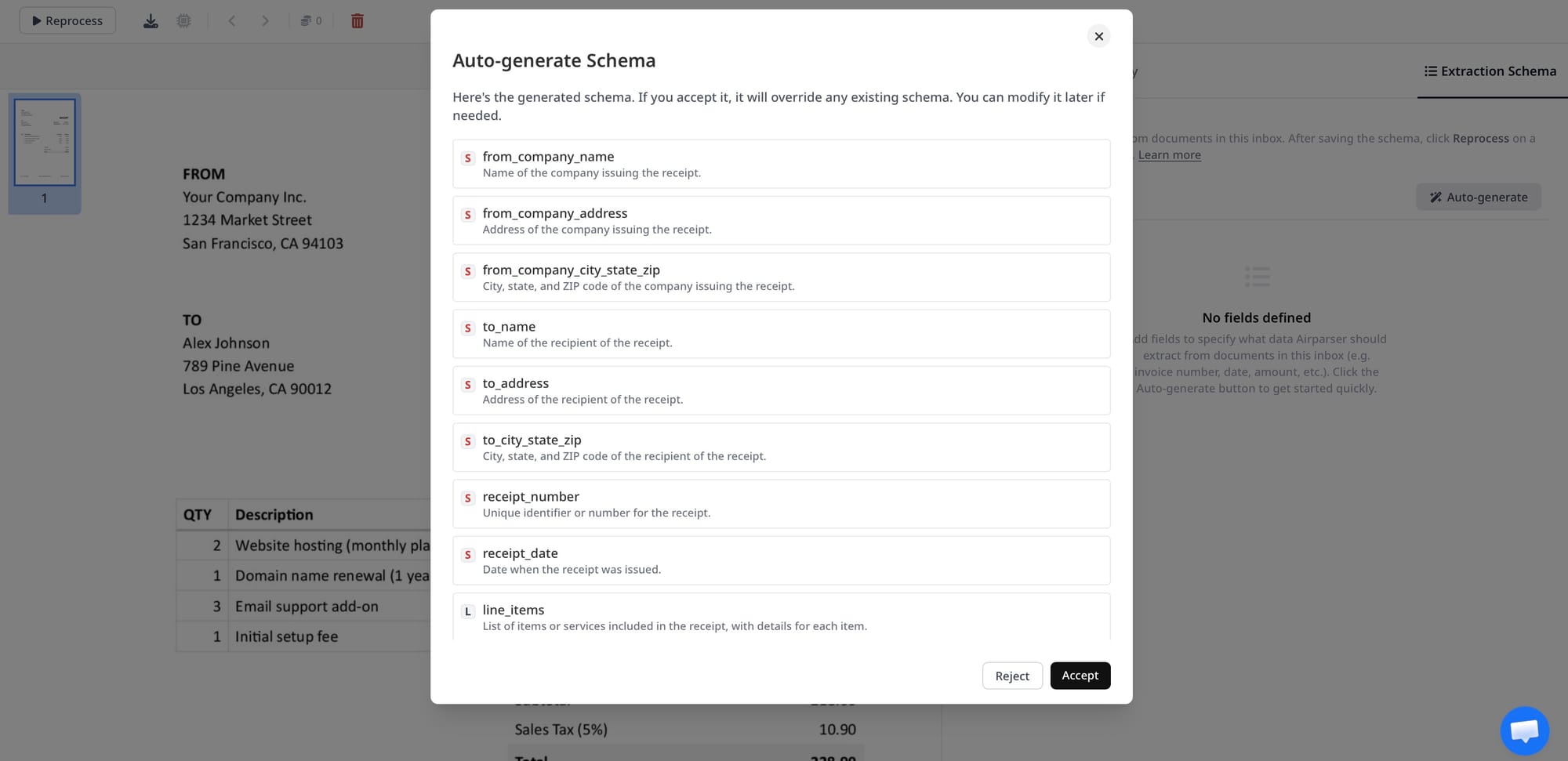This screenshot has width=1568, height=761.
Task: Click the processing chip icon in toolbar
Action: click(x=183, y=21)
